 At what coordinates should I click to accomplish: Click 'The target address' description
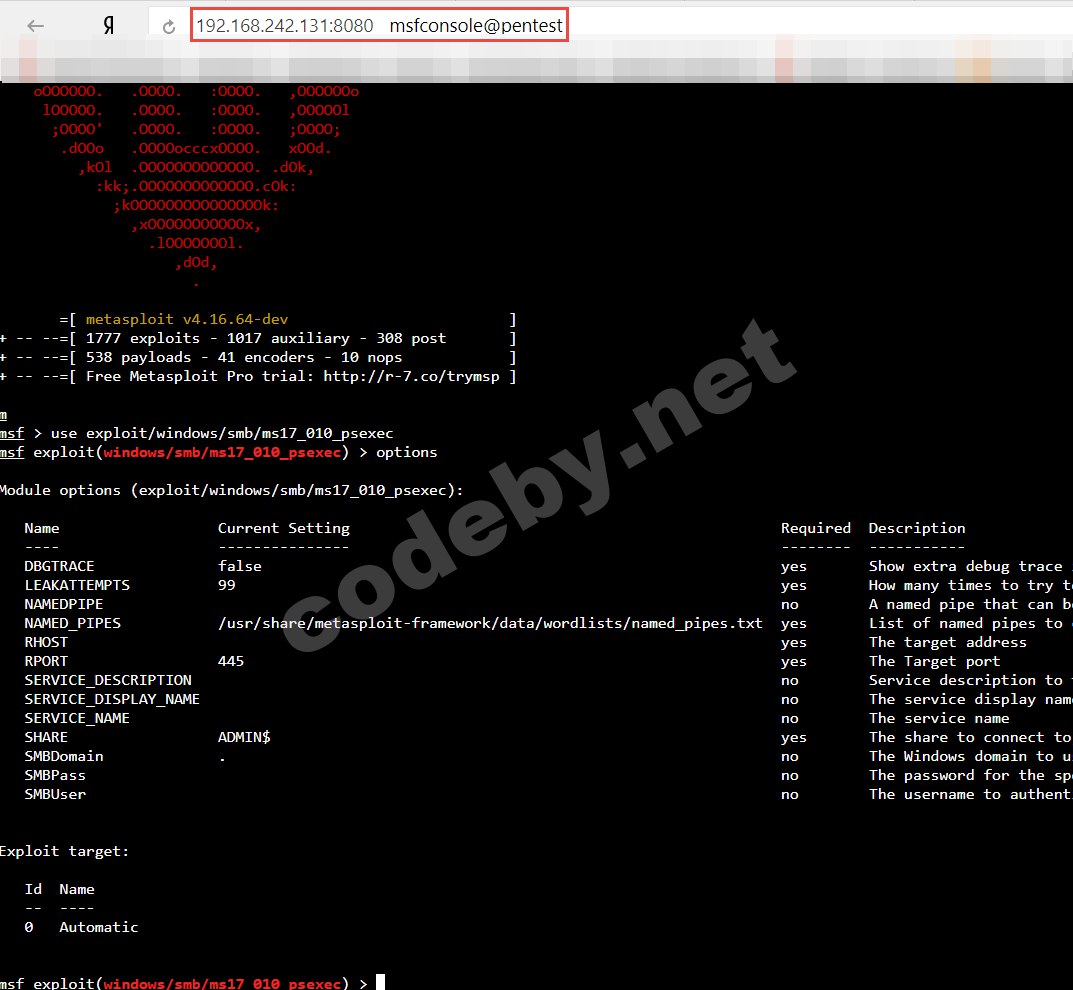coord(948,642)
